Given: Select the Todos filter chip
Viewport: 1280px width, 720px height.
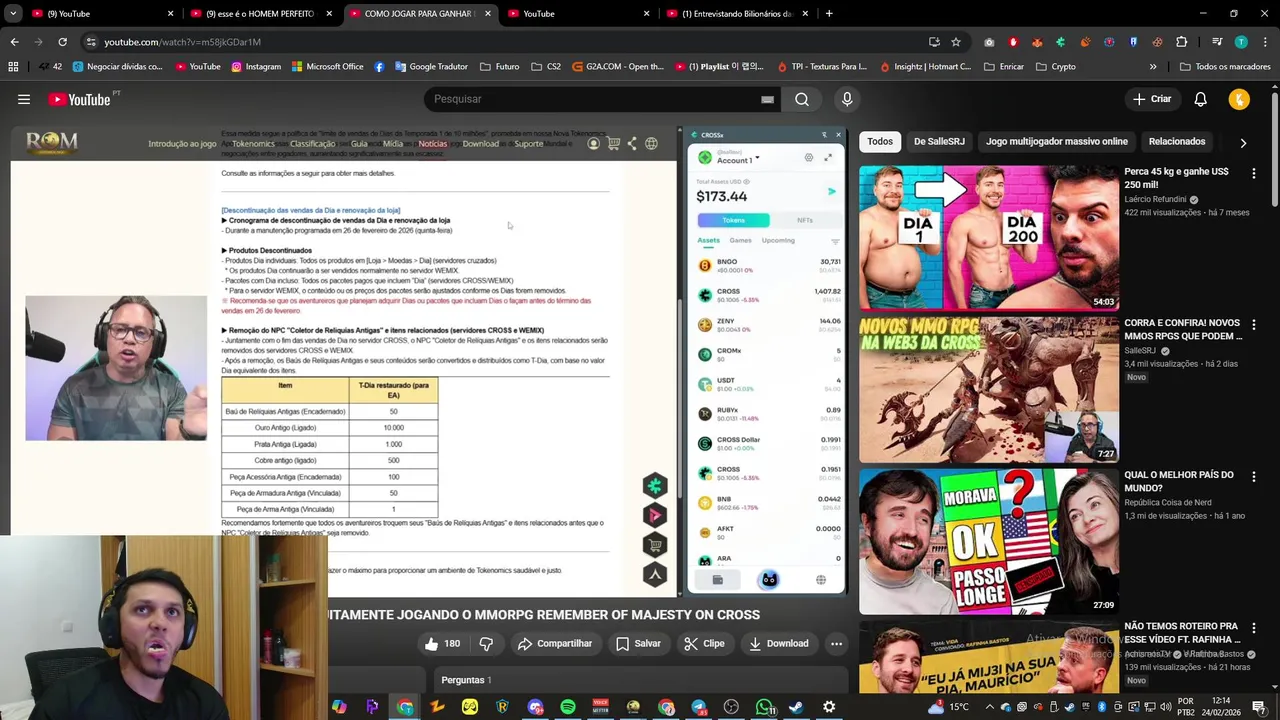Looking at the screenshot, I should pyautogui.click(x=880, y=142).
